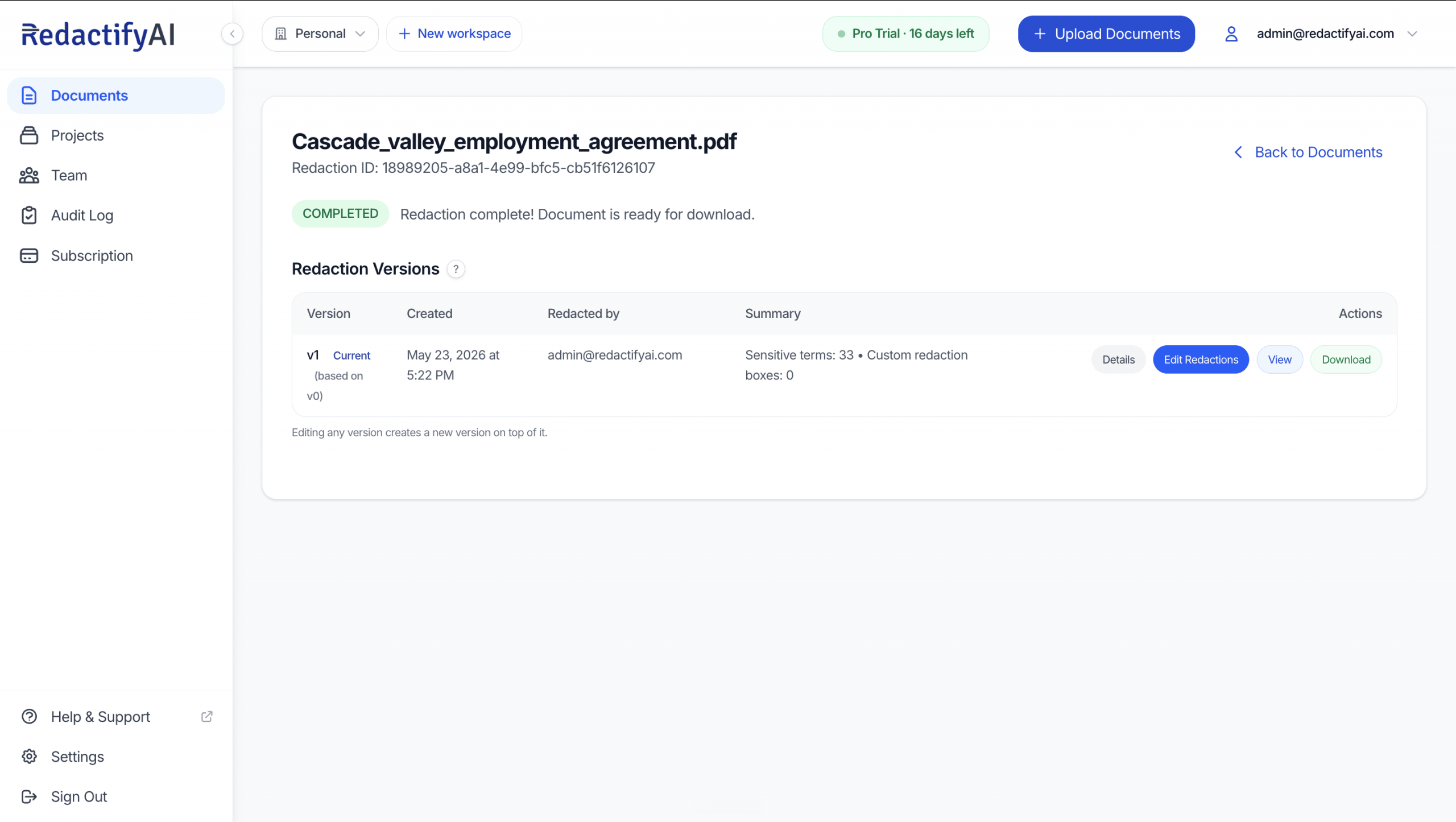This screenshot has width=1456, height=822.
Task: Click the Projects stack icon
Action: 29,135
